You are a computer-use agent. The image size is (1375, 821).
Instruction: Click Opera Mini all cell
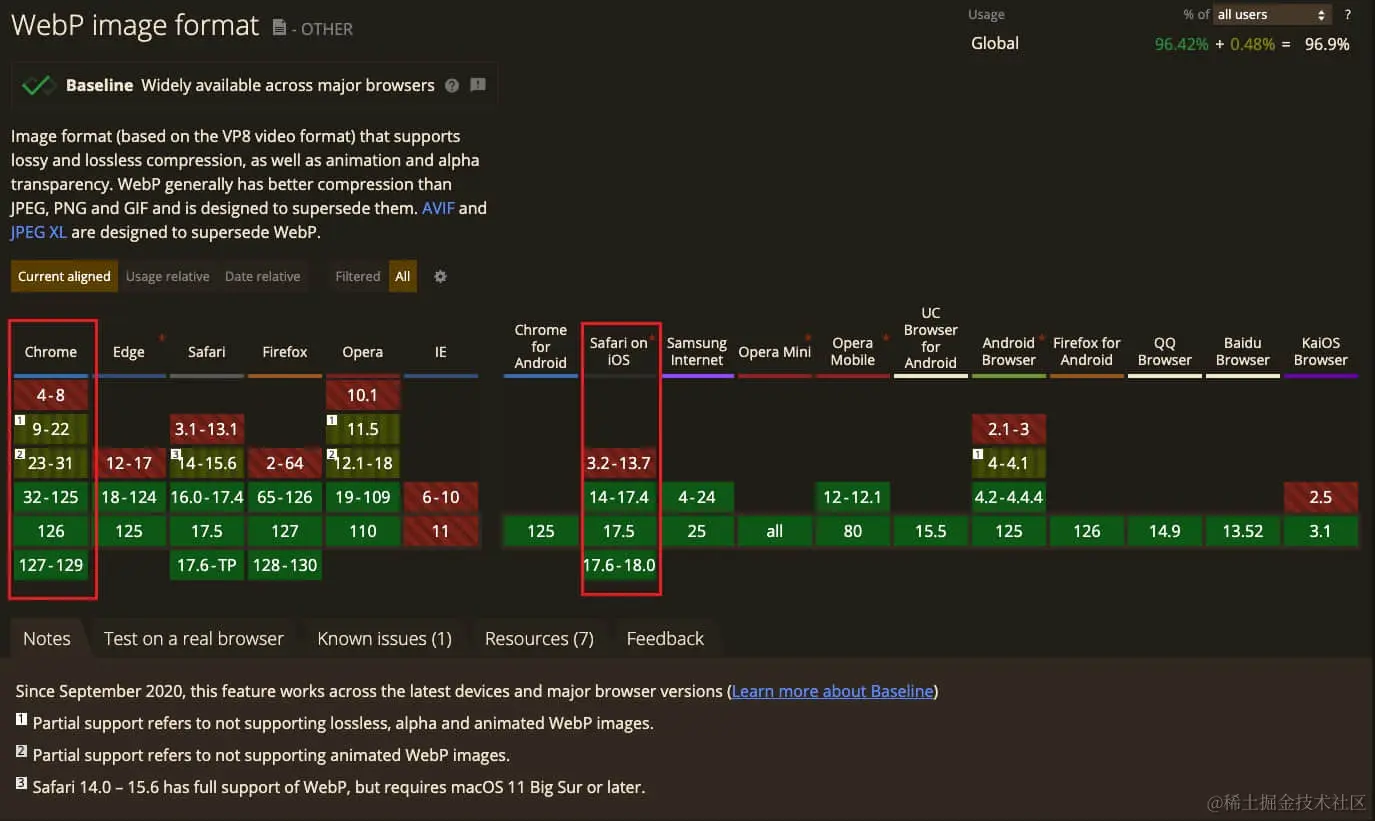[775, 531]
